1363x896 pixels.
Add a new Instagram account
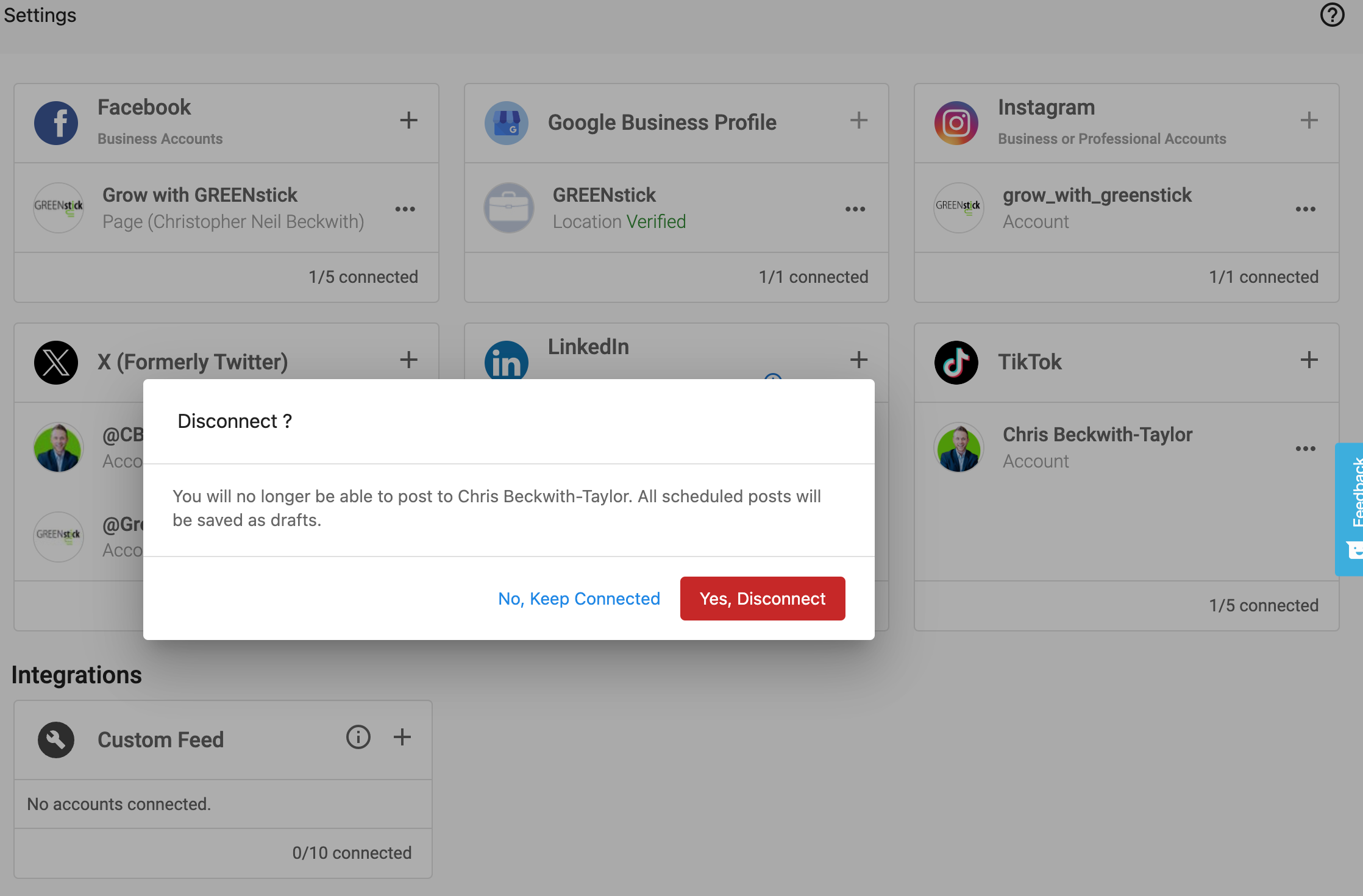(x=1308, y=120)
